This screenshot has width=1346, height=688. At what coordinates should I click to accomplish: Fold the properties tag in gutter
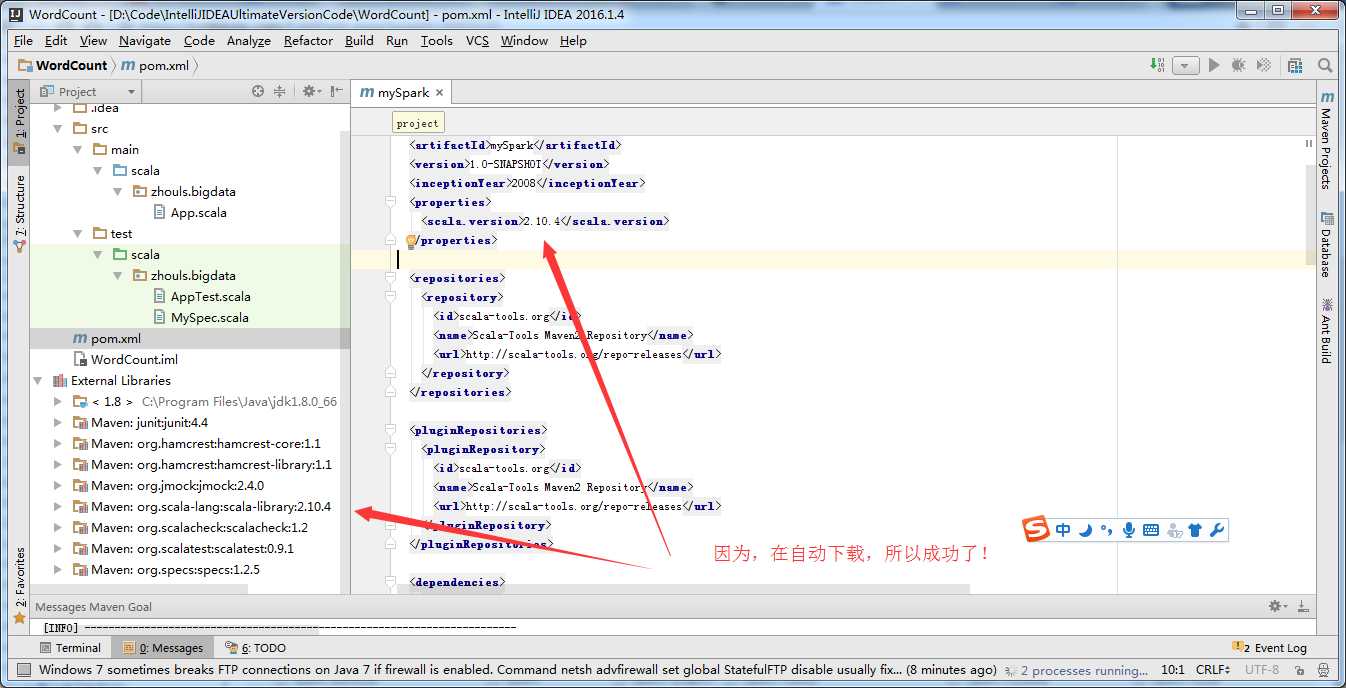(391, 202)
